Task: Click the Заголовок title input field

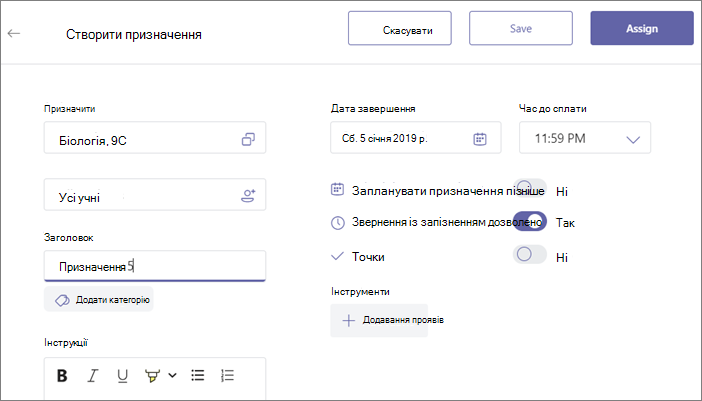Action: tap(155, 266)
